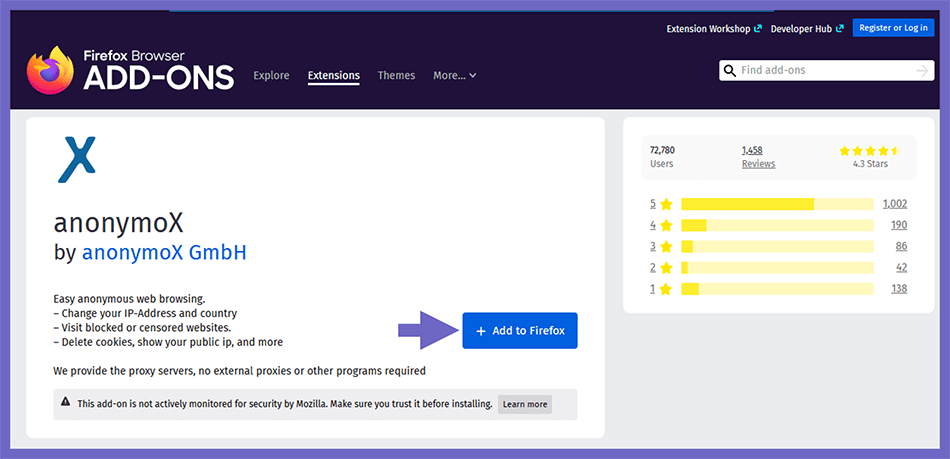This screenshot has height=459, width=950.
Task: Click the 4-star rating bar
Action: pos(777,225)
